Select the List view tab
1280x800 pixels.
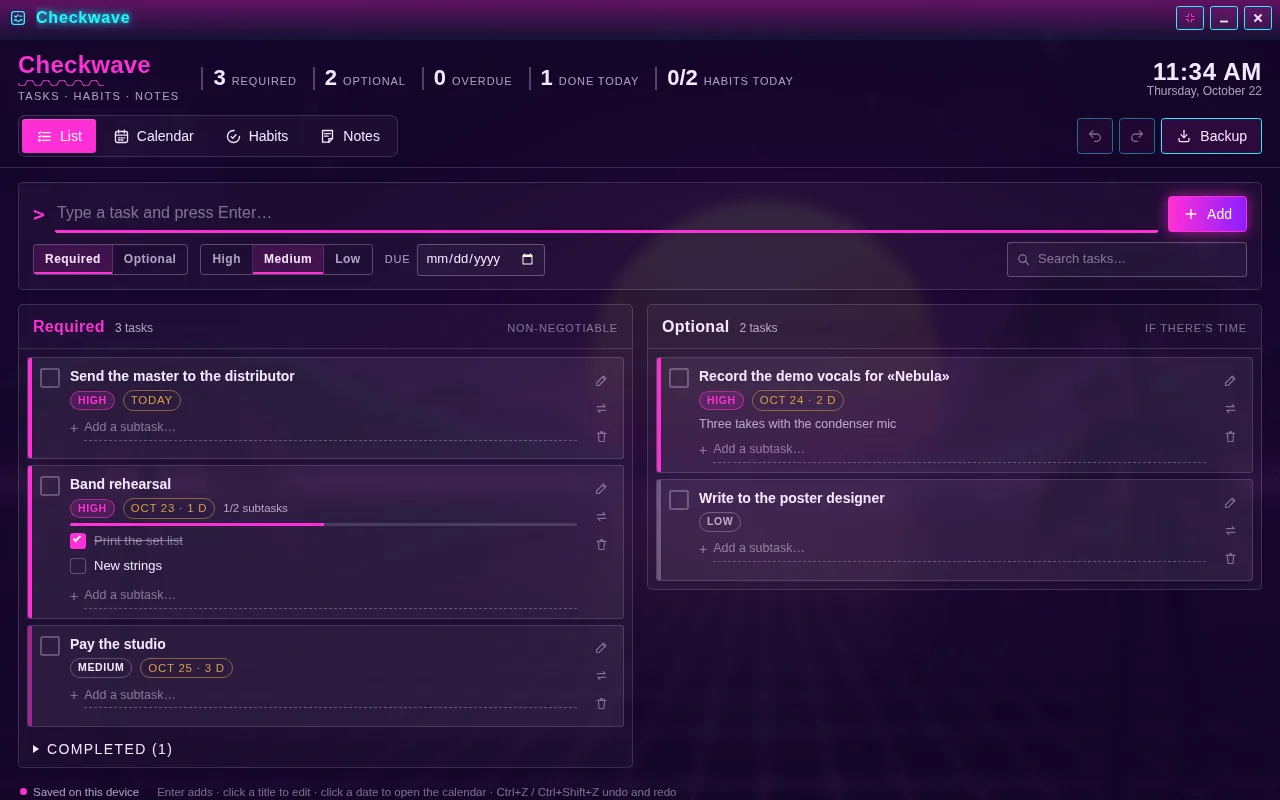[59, 136]
